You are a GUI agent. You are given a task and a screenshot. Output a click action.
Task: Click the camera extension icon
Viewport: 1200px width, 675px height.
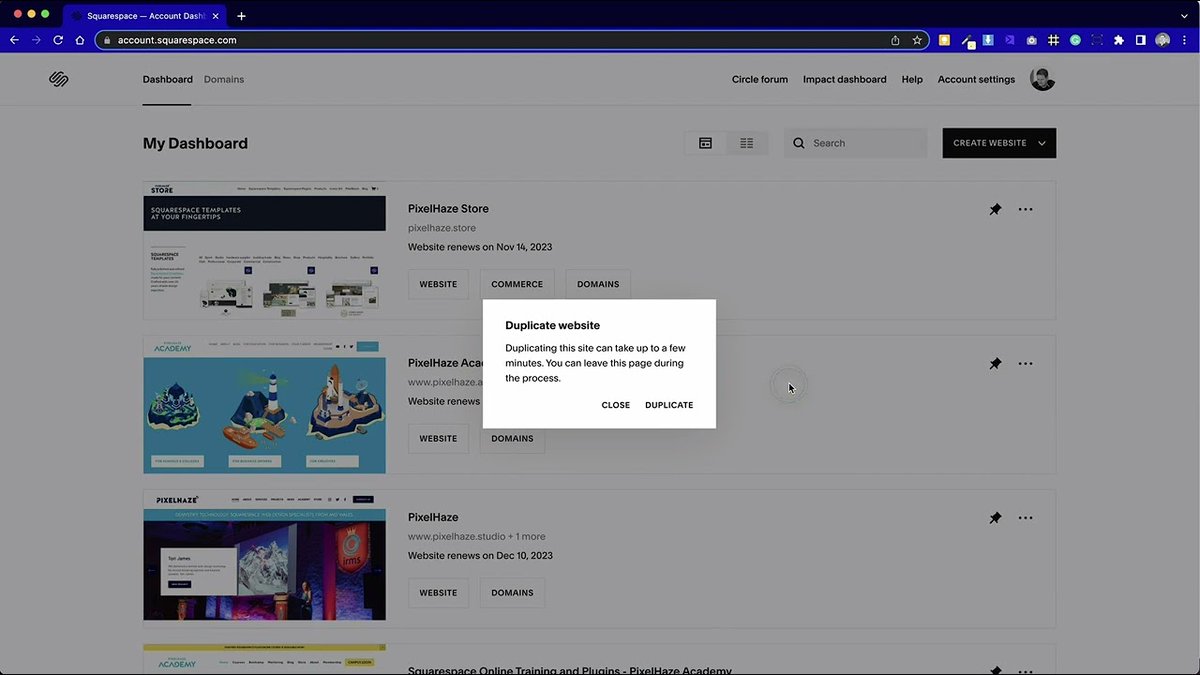click(1032, 40)
